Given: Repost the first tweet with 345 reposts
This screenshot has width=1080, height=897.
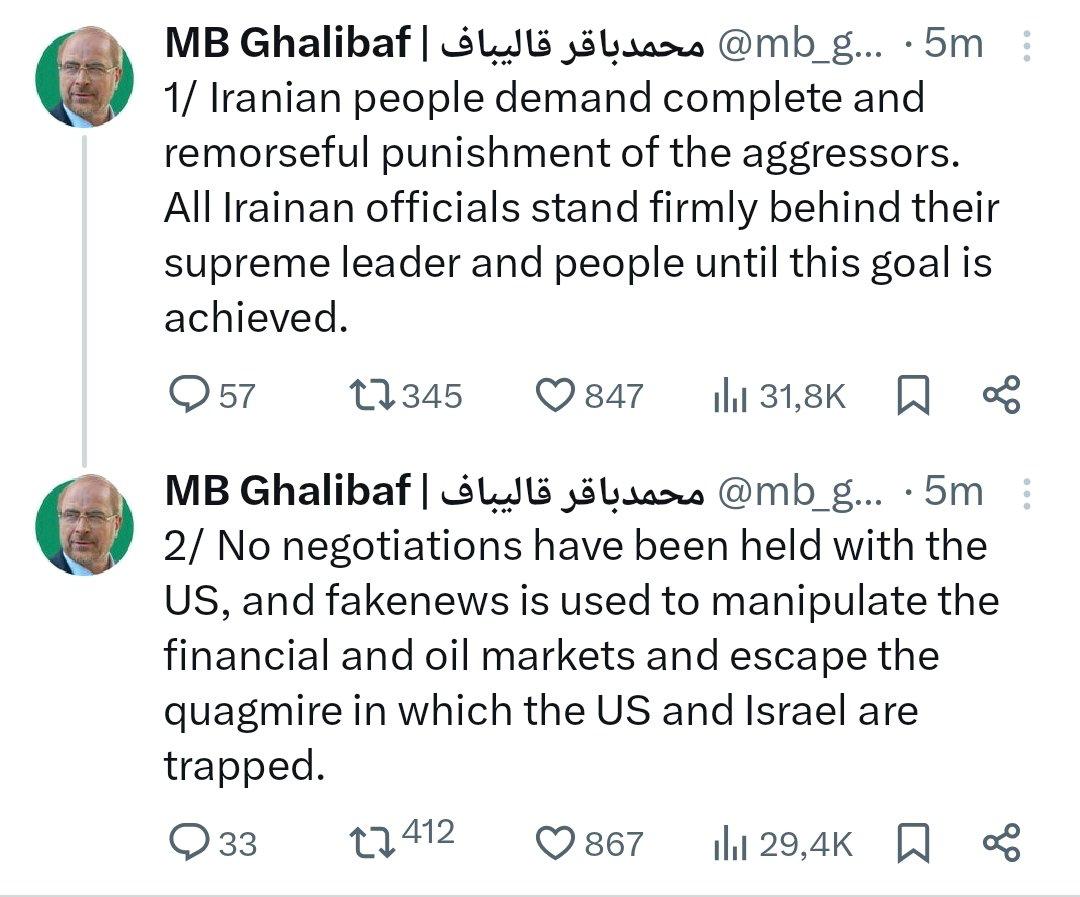Looking at the screenshot, I should pos(373,396).
